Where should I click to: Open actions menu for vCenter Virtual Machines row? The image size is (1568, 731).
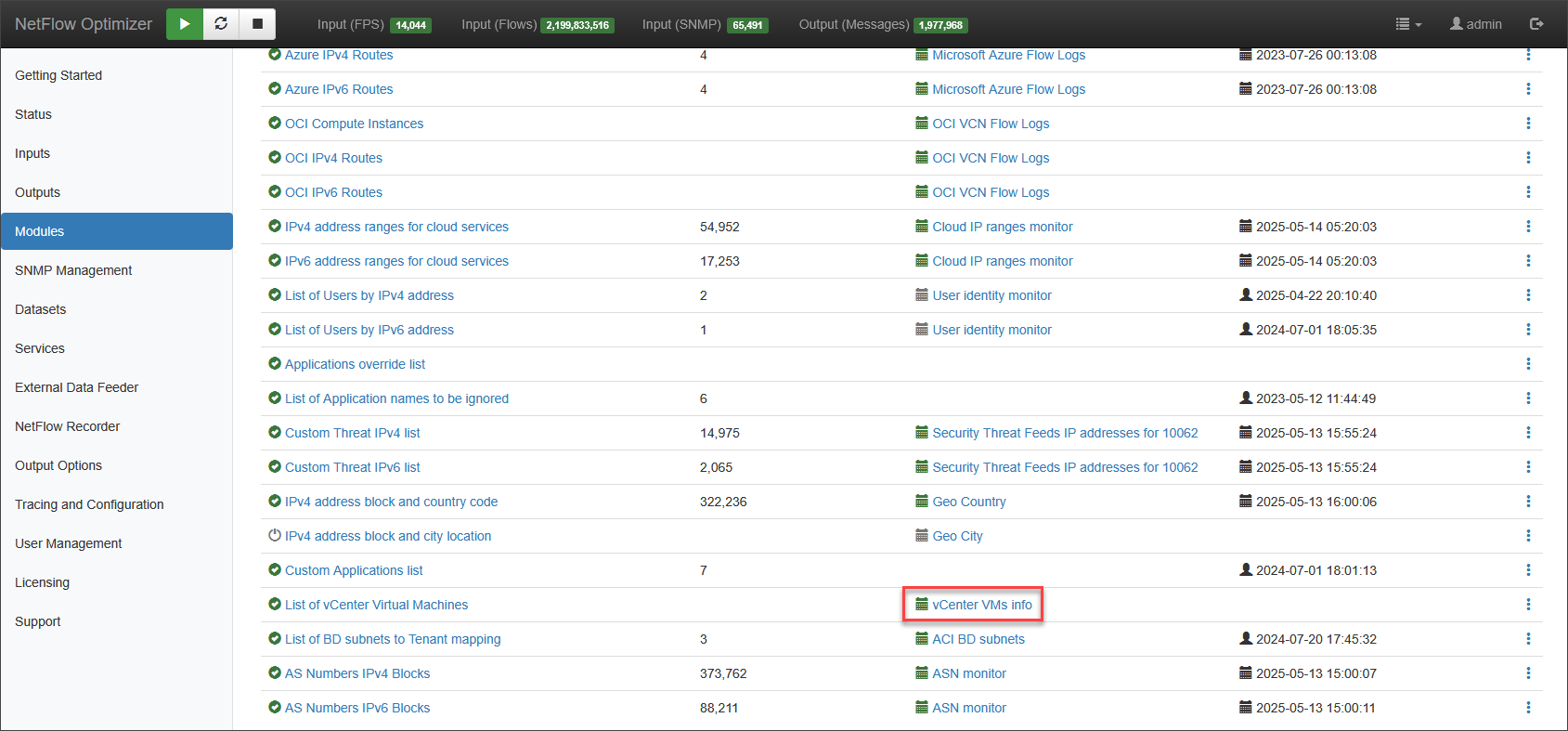click(1528, 605)
